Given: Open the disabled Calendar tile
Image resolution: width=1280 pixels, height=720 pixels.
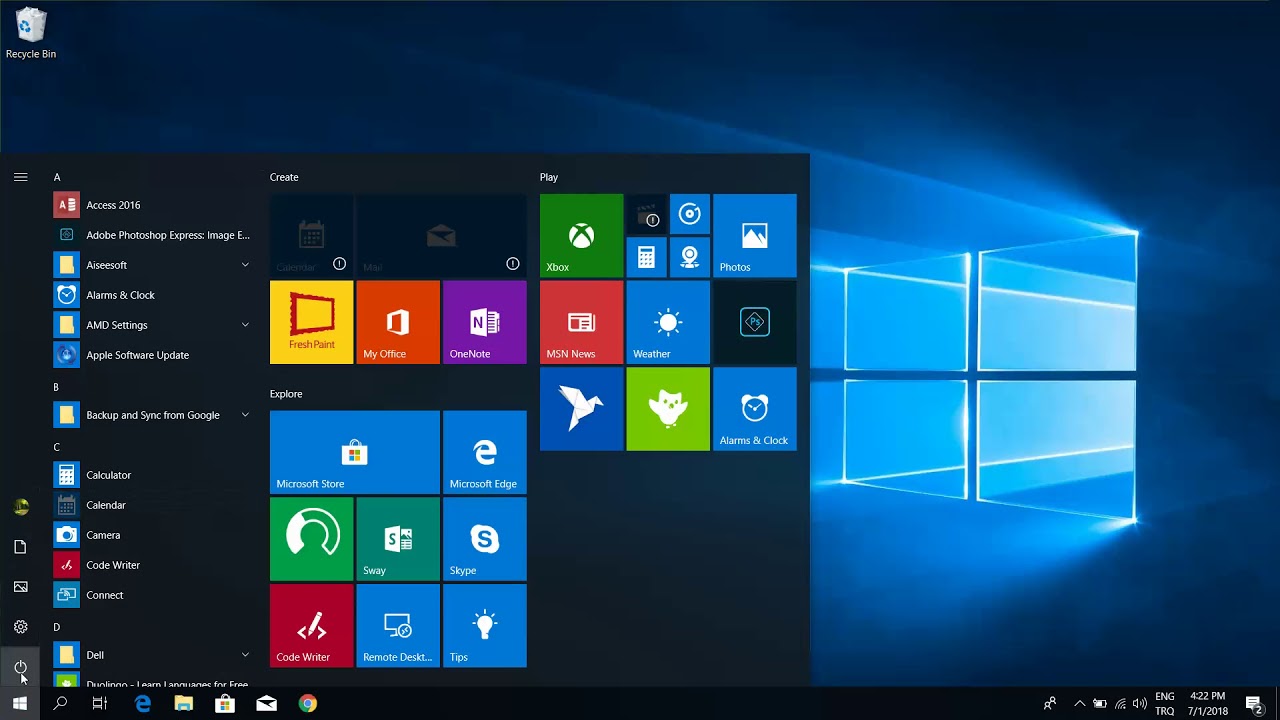Looking at the screenshot, I should (x=311, y=235).
